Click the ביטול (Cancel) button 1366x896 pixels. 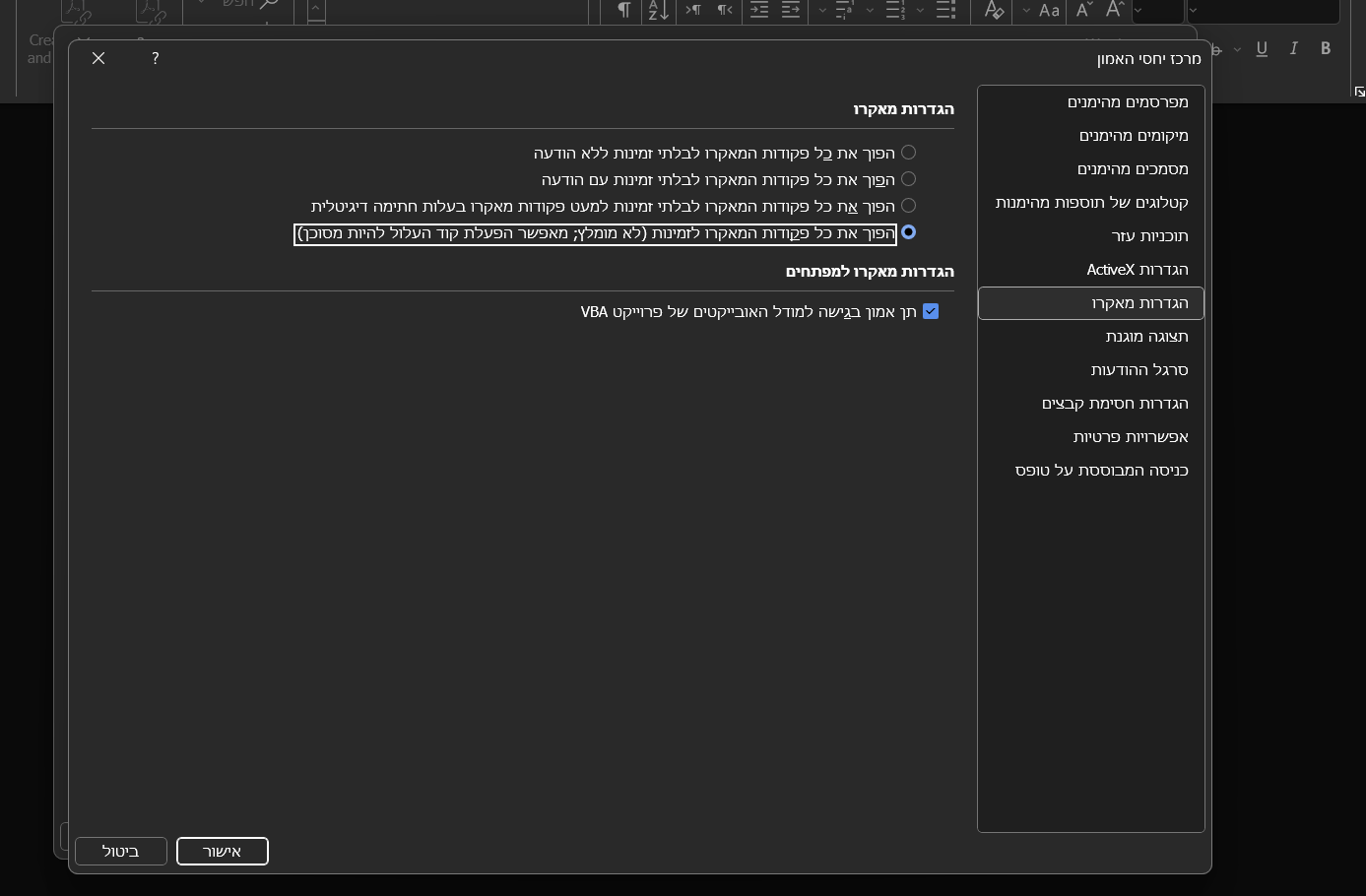click(x=121, y=852)
